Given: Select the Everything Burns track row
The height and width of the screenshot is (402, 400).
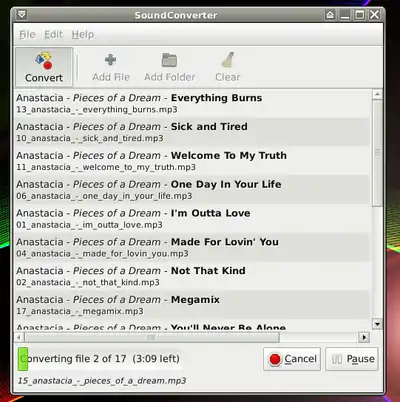Looking at the screenshot, I should 193,103.
